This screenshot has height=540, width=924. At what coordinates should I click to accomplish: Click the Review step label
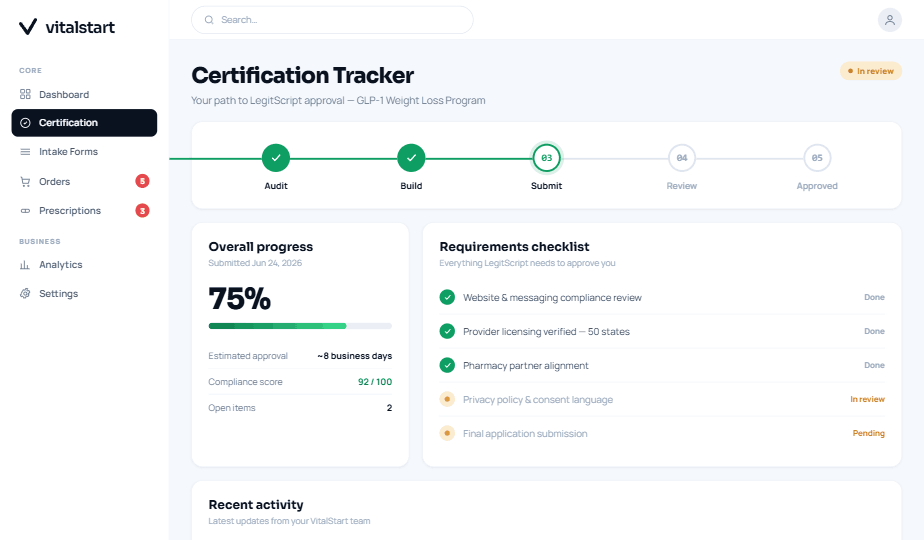click(682, 186)
